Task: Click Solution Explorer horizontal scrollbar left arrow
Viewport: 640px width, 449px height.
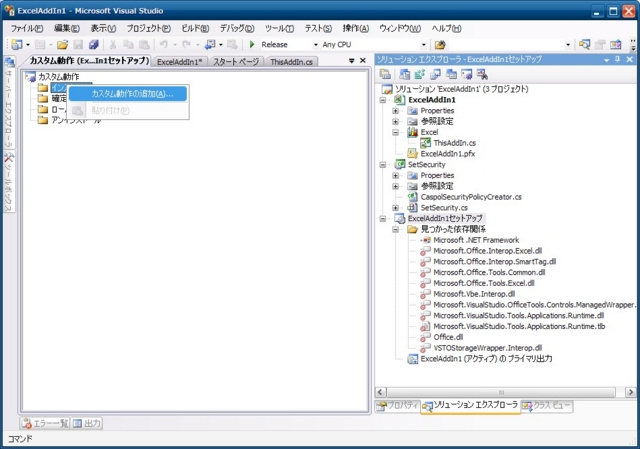Action: coord(380,392)
